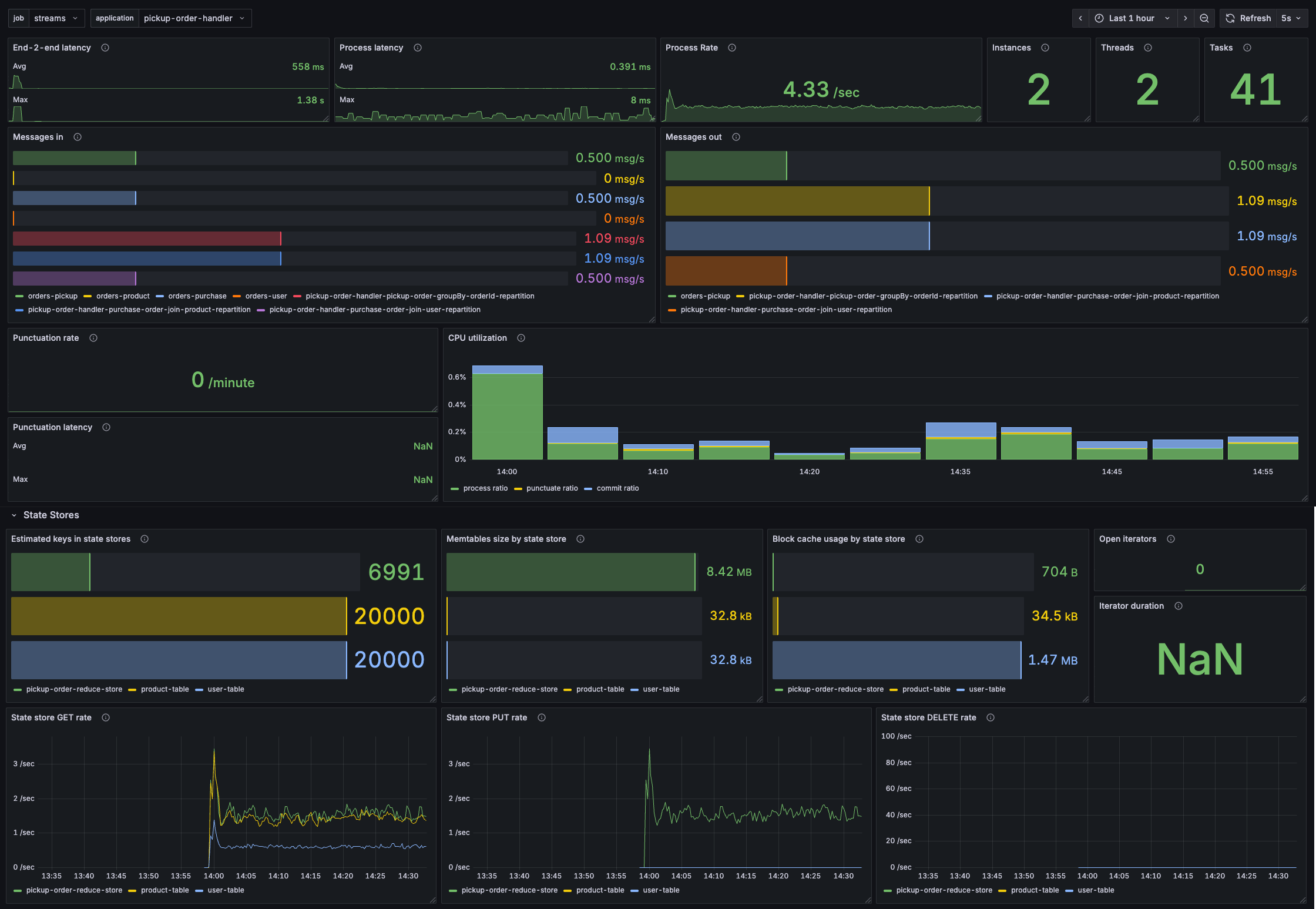Shift time range backward with left arrow
Image resolution: width=1316 pixels, height=909 pixels.
1080,18
